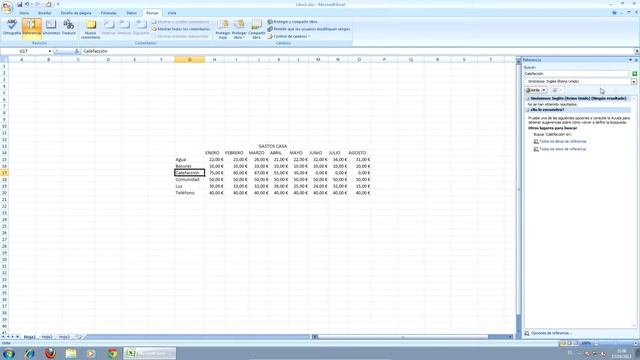Open Google Chrome from the taskbar

coord(112,353)
